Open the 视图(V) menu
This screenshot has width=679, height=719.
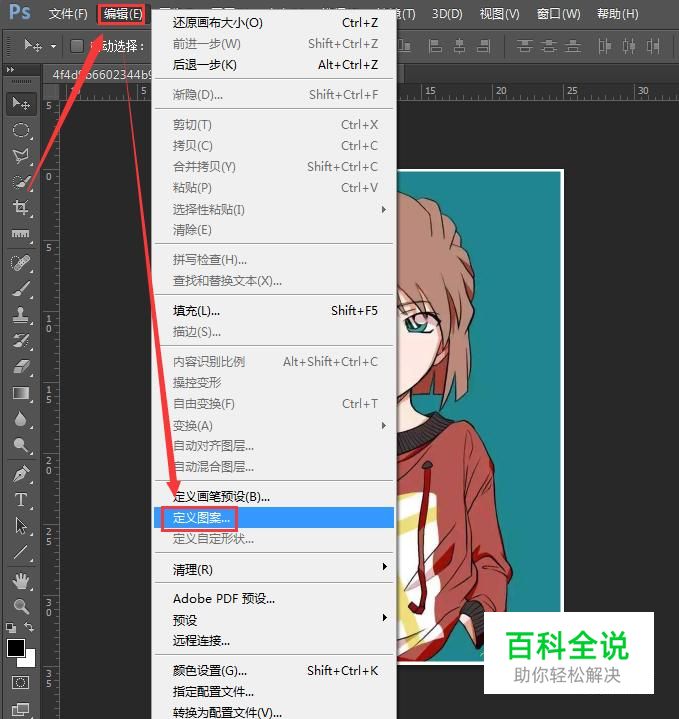499,14
